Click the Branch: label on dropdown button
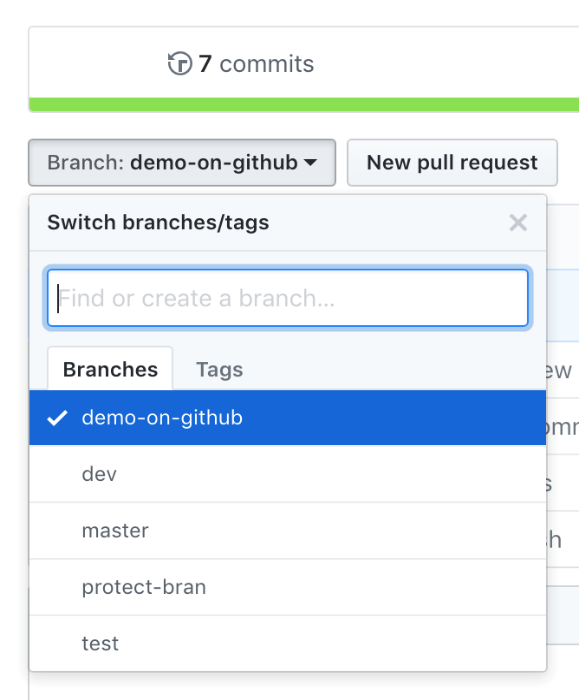The width and height of the screenshot is (579, 700). pos(85,162)
